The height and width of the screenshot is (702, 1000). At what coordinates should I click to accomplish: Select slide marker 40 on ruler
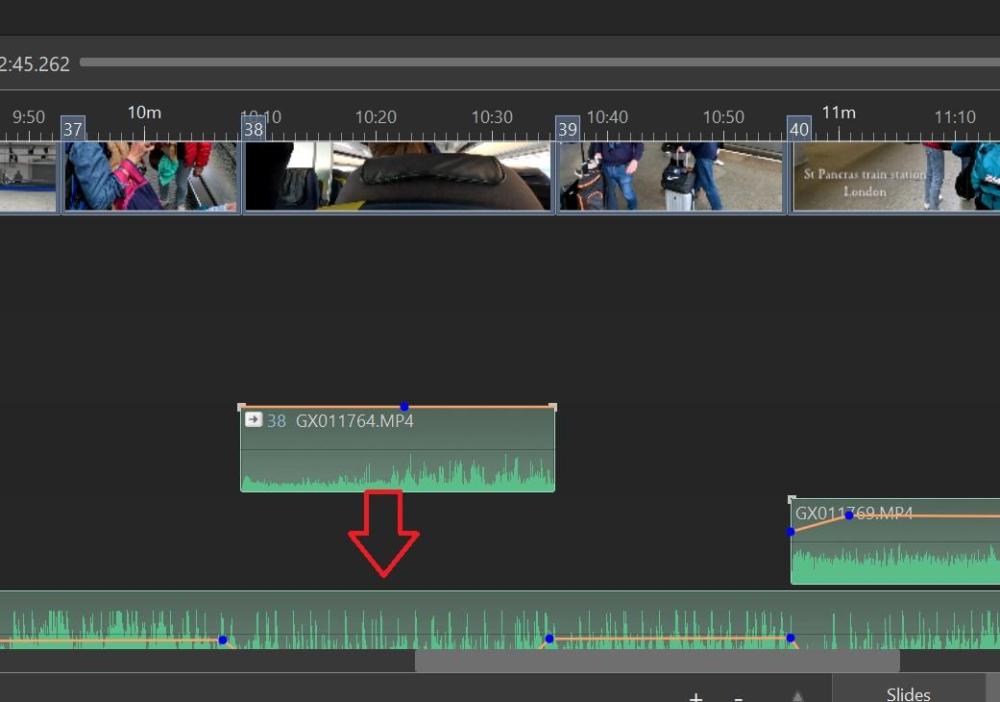coord(798,129)
